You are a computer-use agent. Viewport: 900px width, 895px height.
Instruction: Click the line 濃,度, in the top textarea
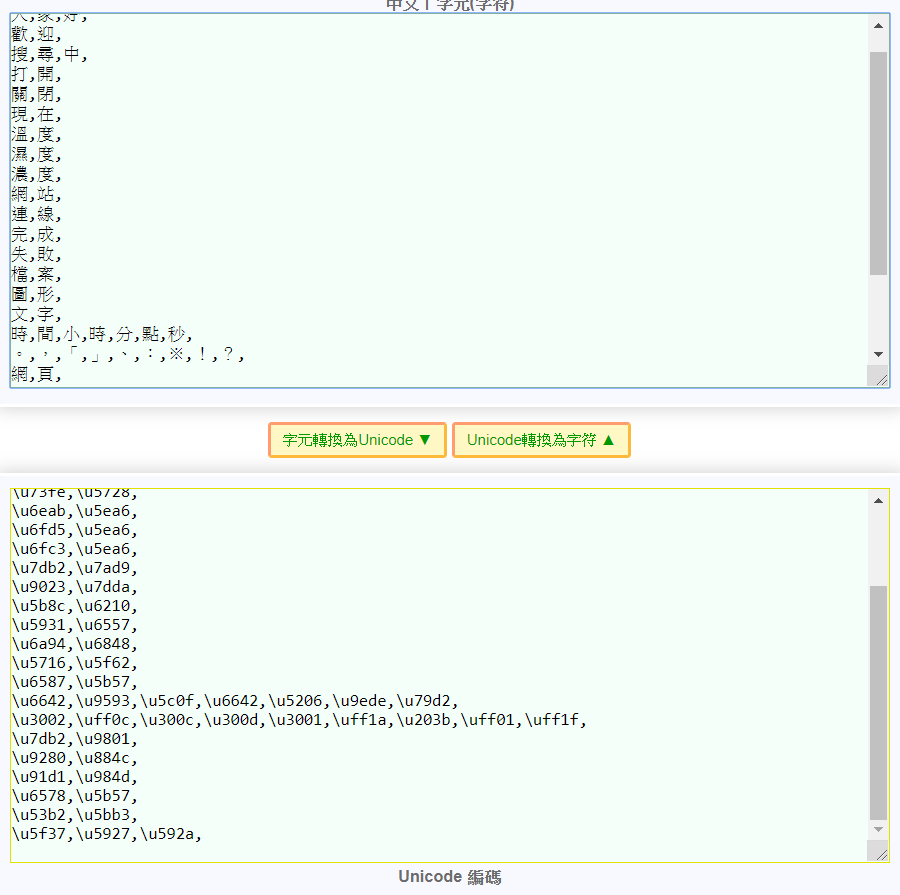[36, 174]
